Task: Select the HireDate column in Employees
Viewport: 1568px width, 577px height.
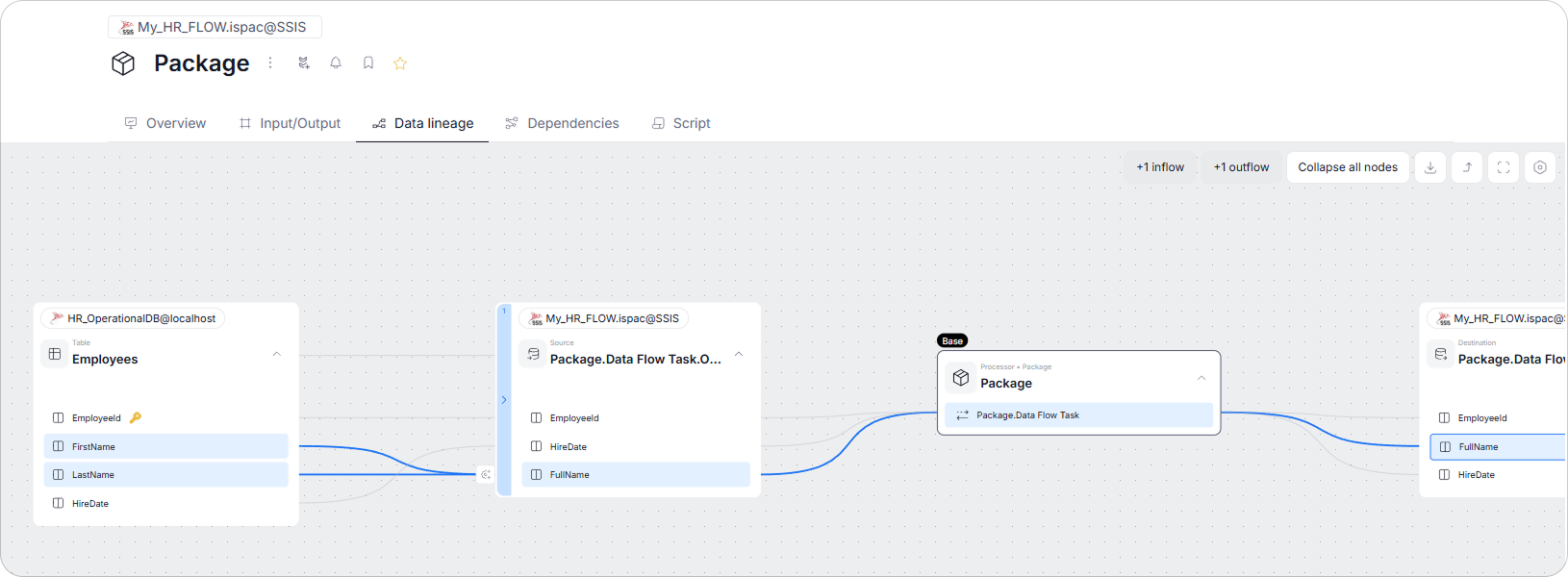Action: point(165,504)
